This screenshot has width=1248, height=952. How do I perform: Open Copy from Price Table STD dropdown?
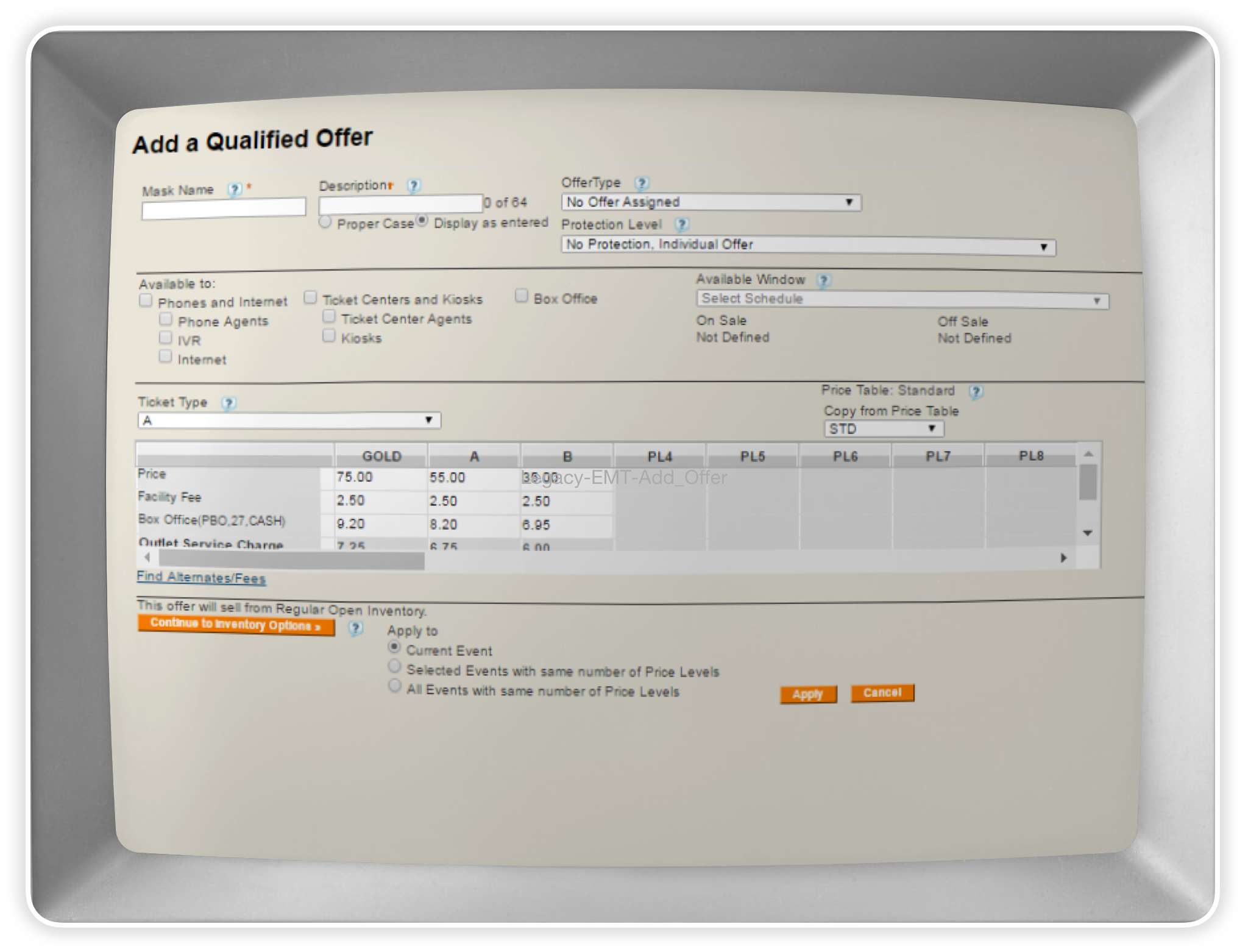click(884, 429)
